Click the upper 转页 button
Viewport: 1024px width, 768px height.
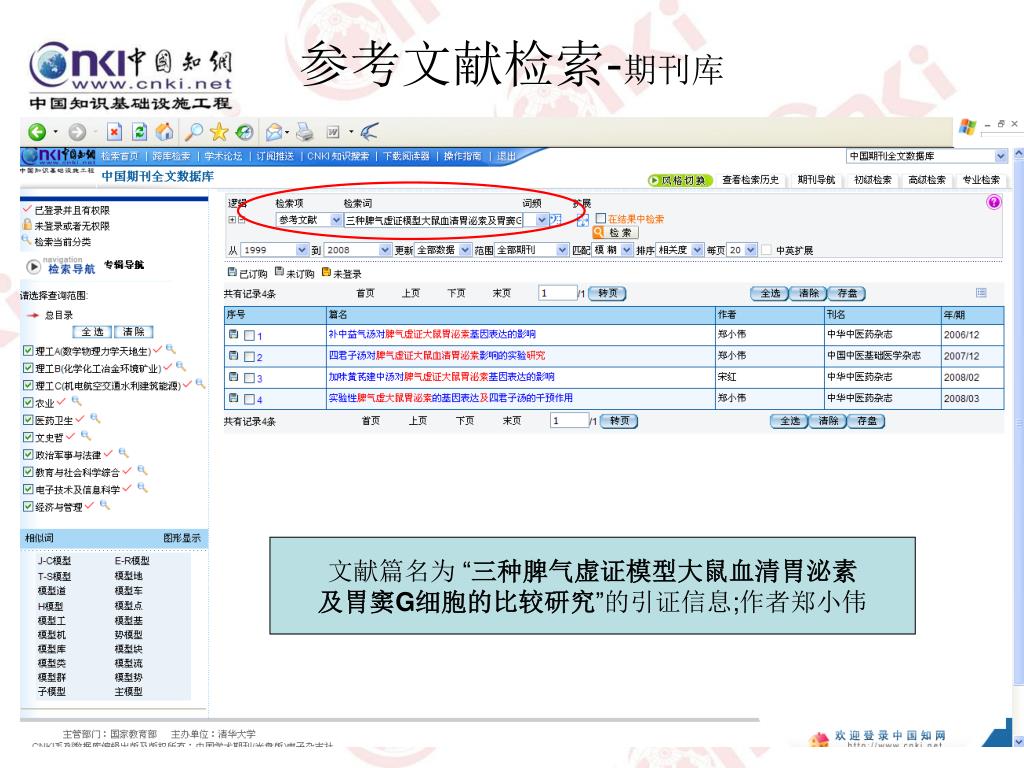coord(607,293)
